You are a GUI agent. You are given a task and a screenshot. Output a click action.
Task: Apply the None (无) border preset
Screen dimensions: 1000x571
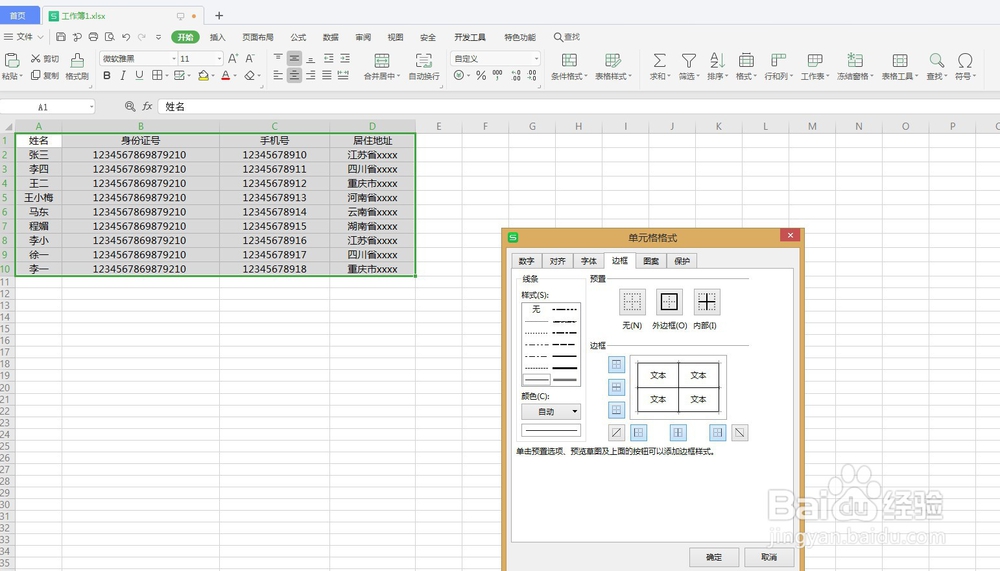632,302
